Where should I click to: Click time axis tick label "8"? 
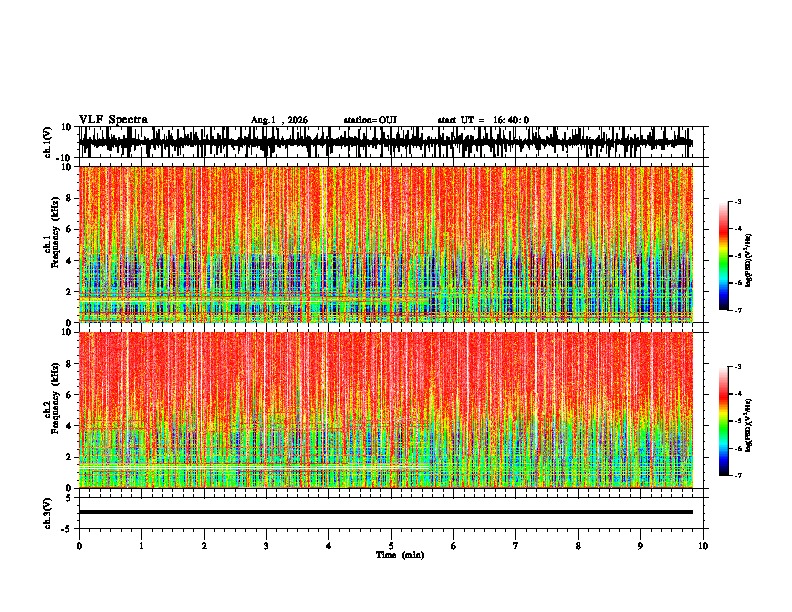point(578,546)
